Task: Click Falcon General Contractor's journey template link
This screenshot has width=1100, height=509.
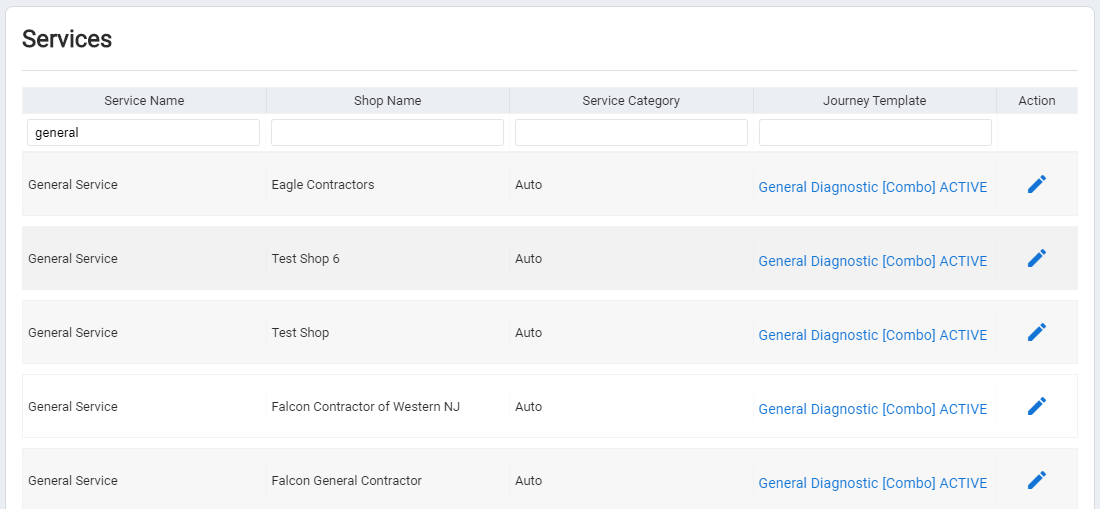Action: coord(873,483)
